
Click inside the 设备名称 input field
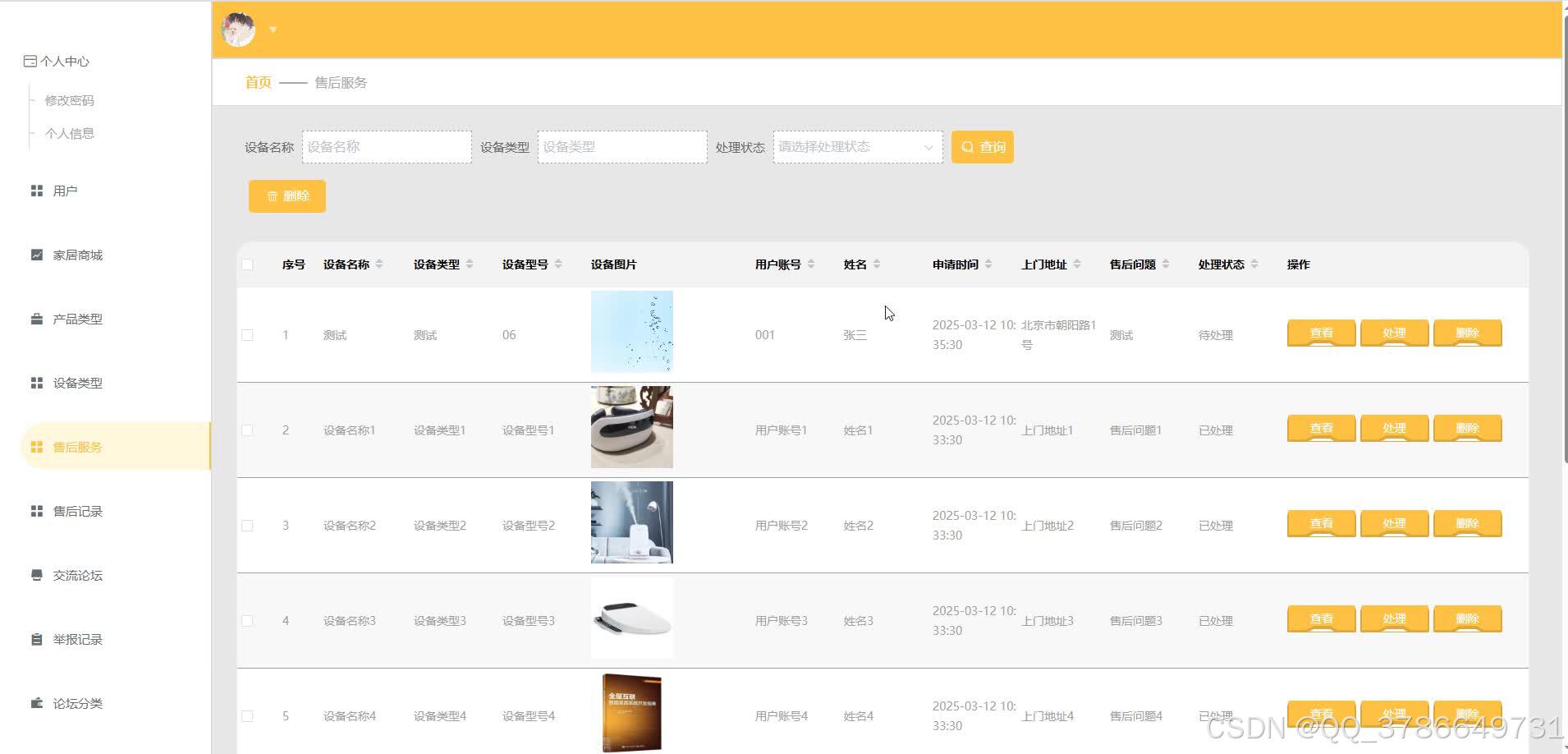[x=386, y=147]
